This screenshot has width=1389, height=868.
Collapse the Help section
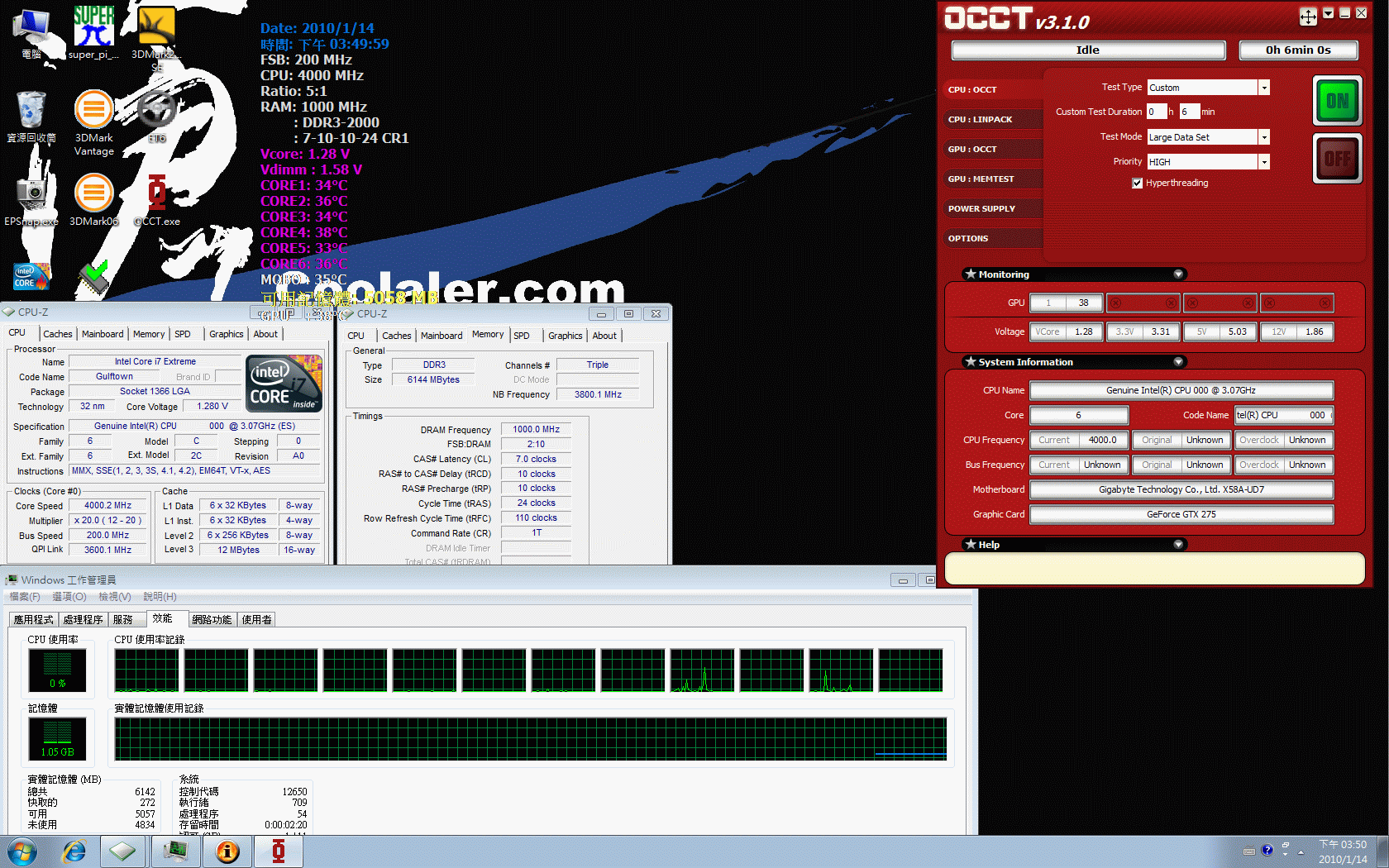click(1179, 545)
